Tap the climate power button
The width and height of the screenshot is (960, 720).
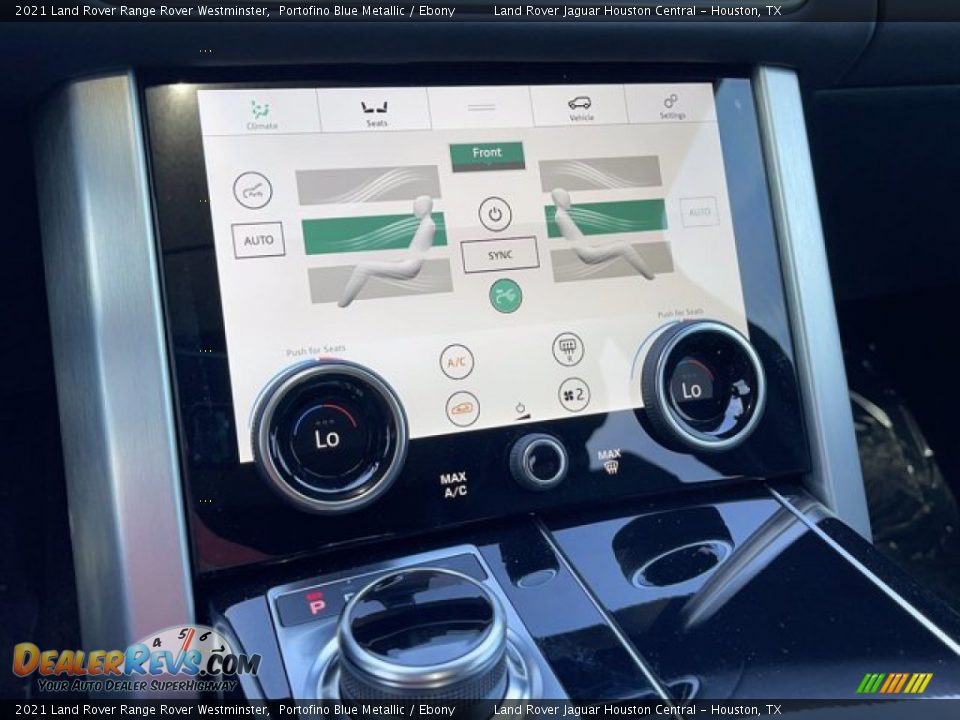point(495,214)
